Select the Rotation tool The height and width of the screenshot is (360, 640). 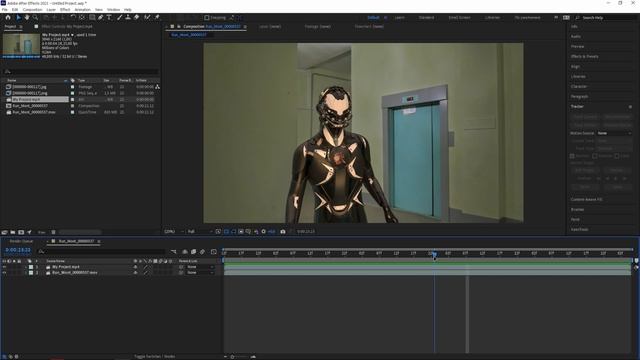tap(73, 18)
